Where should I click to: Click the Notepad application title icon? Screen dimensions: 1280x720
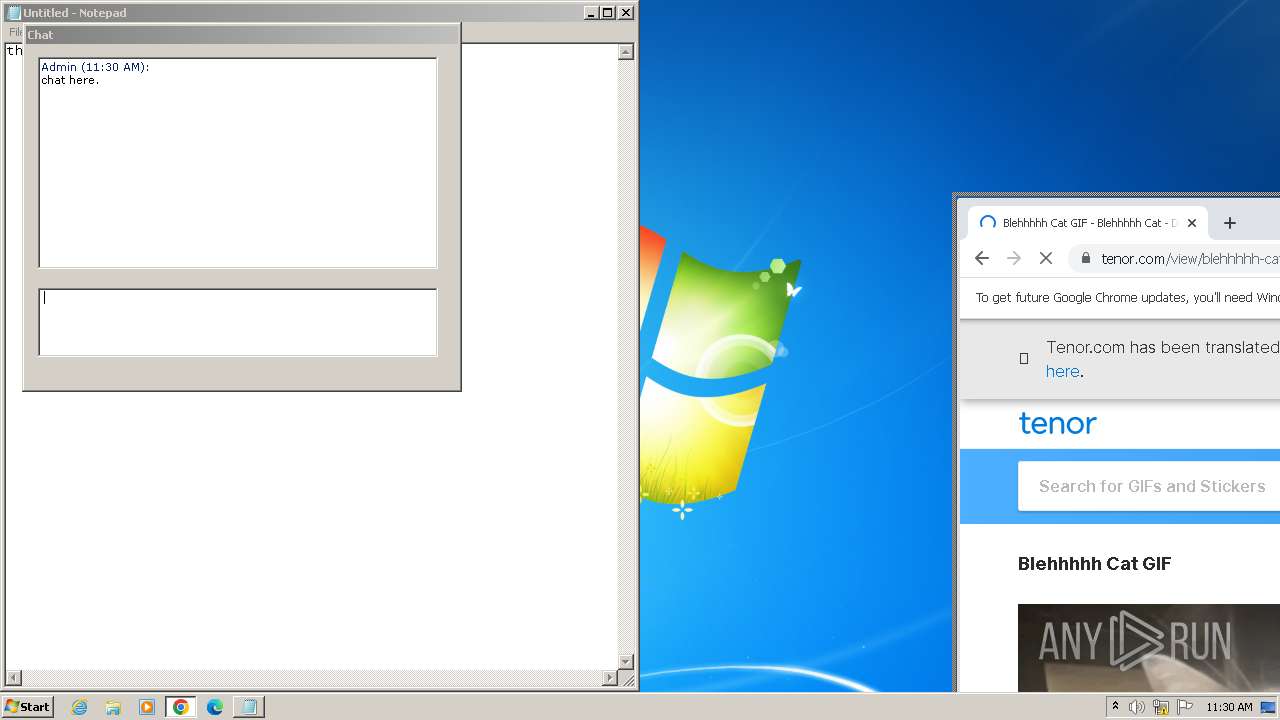pyautogui.click(x=13, y=13)
